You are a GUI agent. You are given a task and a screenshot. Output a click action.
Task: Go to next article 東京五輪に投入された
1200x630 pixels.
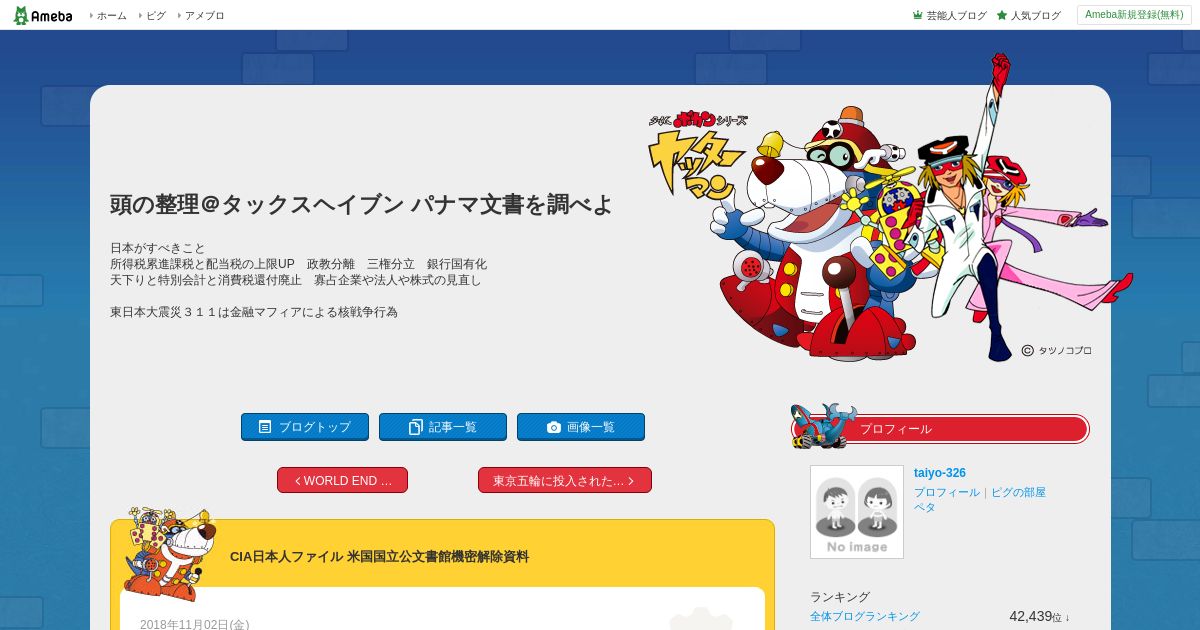pos(565,480)
